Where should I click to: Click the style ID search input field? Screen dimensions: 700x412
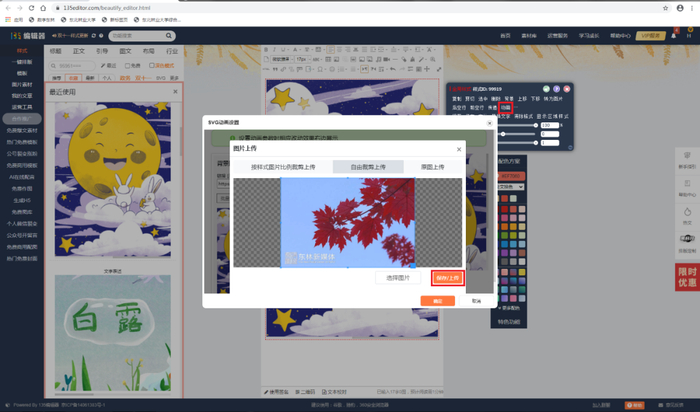click(72, 66)
